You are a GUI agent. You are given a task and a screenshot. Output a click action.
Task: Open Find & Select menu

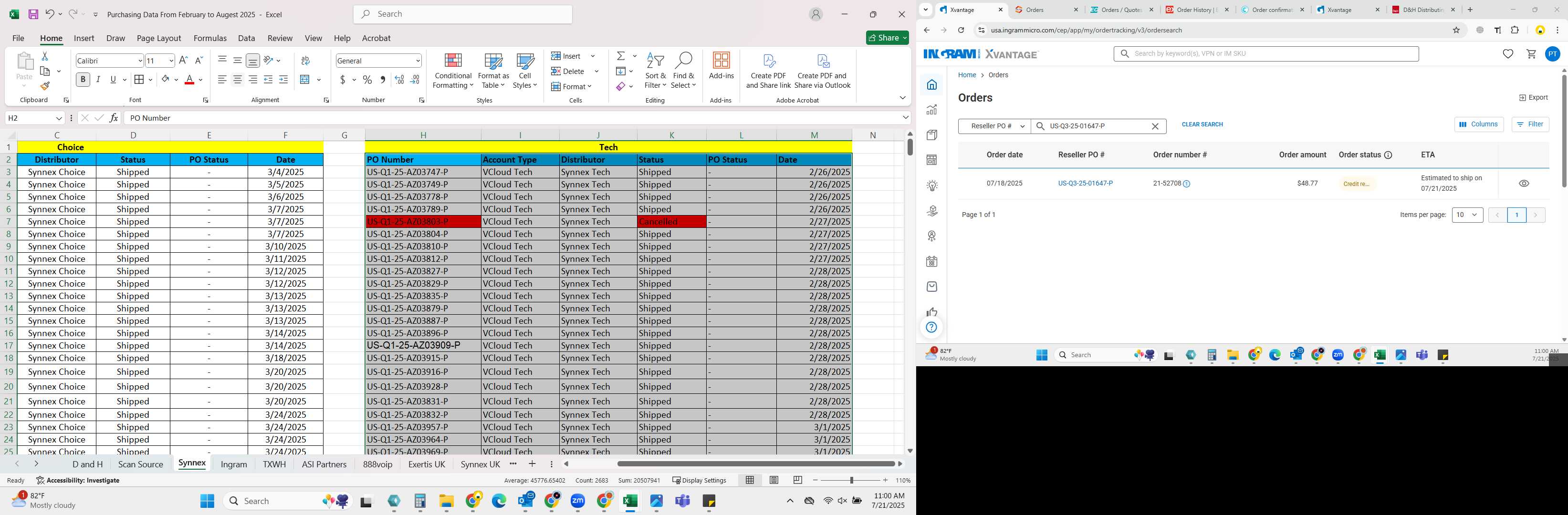point(683,71)
